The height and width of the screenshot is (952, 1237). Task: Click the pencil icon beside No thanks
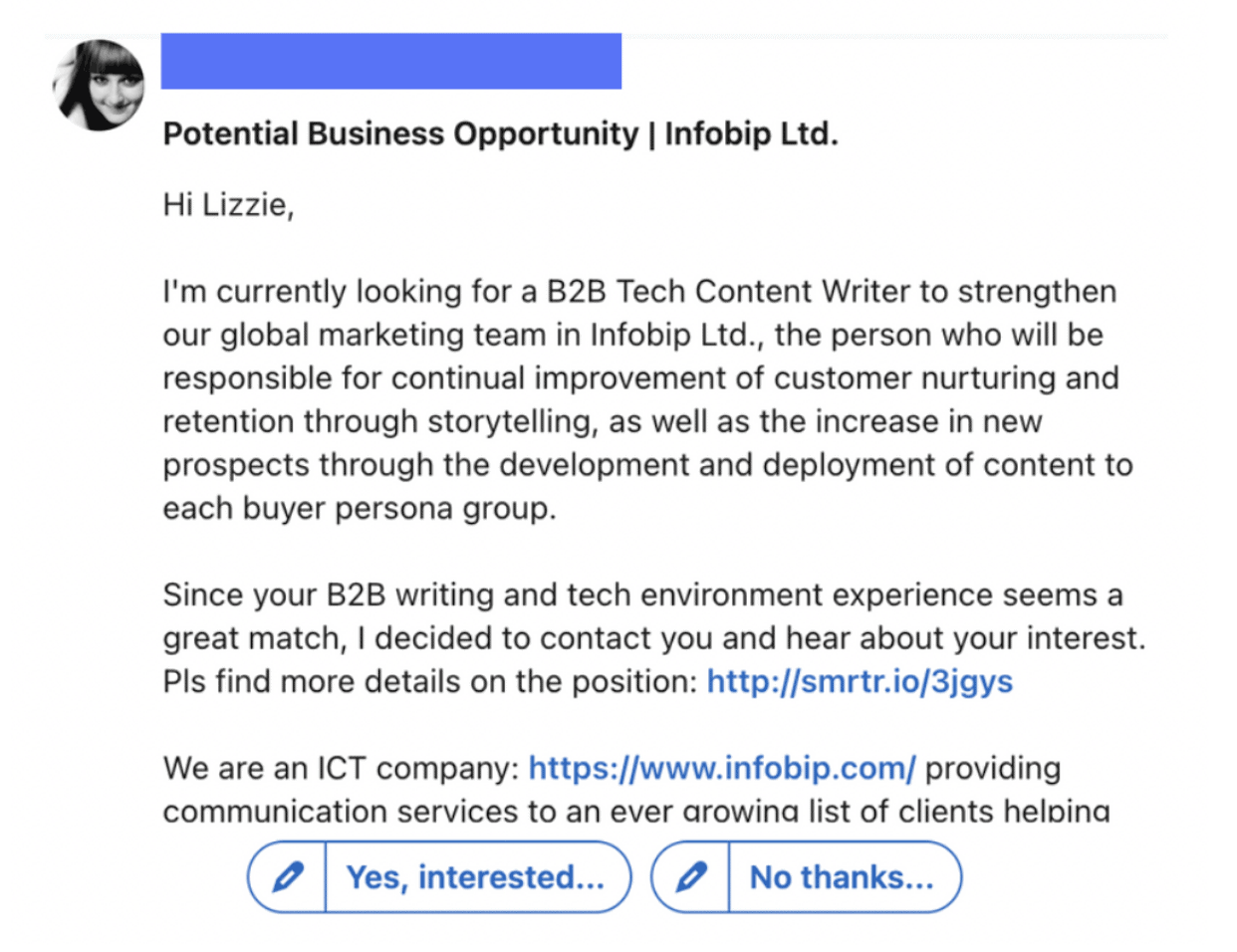pyautogui.click(x=691, y=877)
